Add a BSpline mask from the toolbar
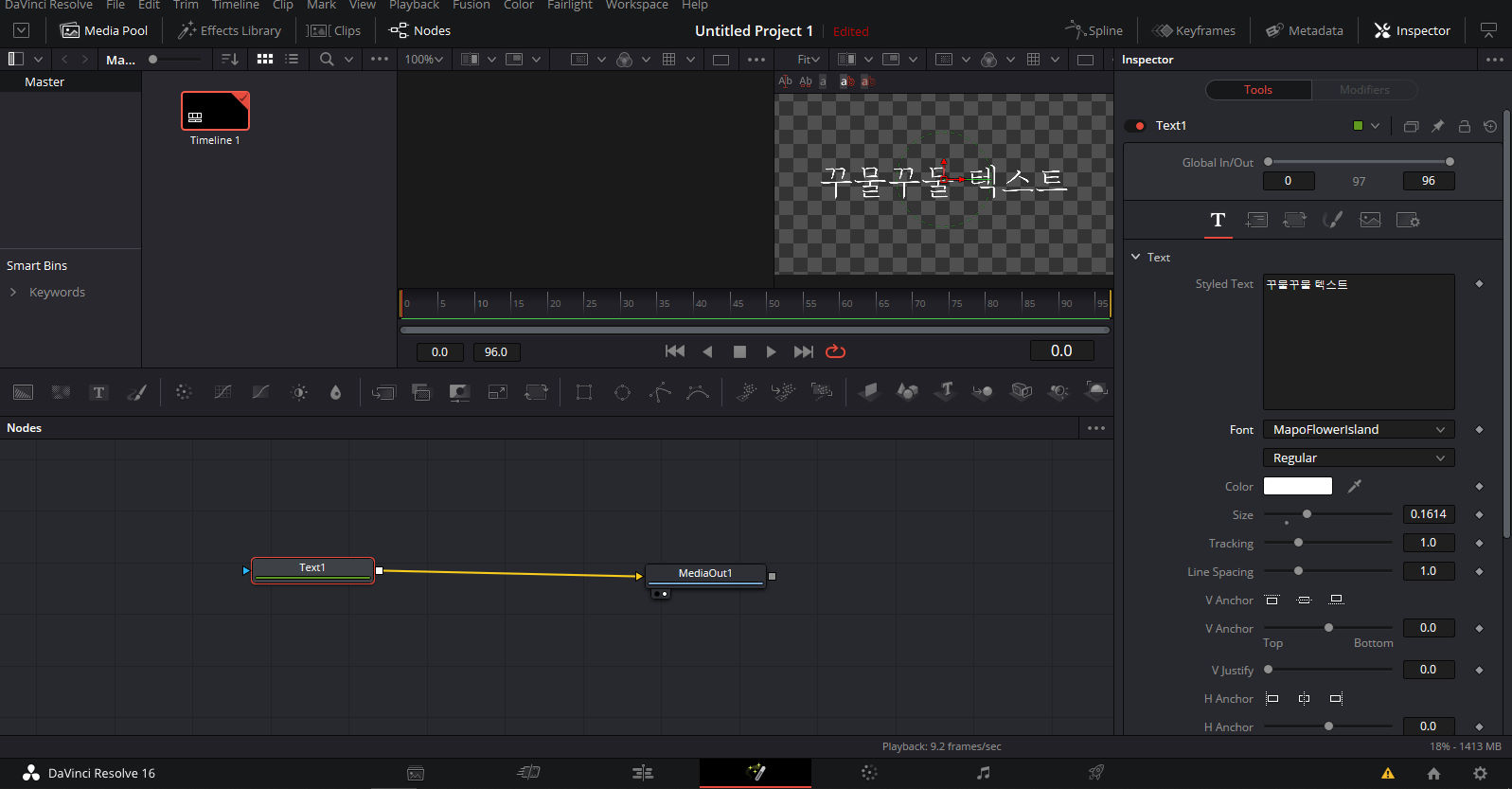The height and width of the screenshot is (789, 1512). 698,392
